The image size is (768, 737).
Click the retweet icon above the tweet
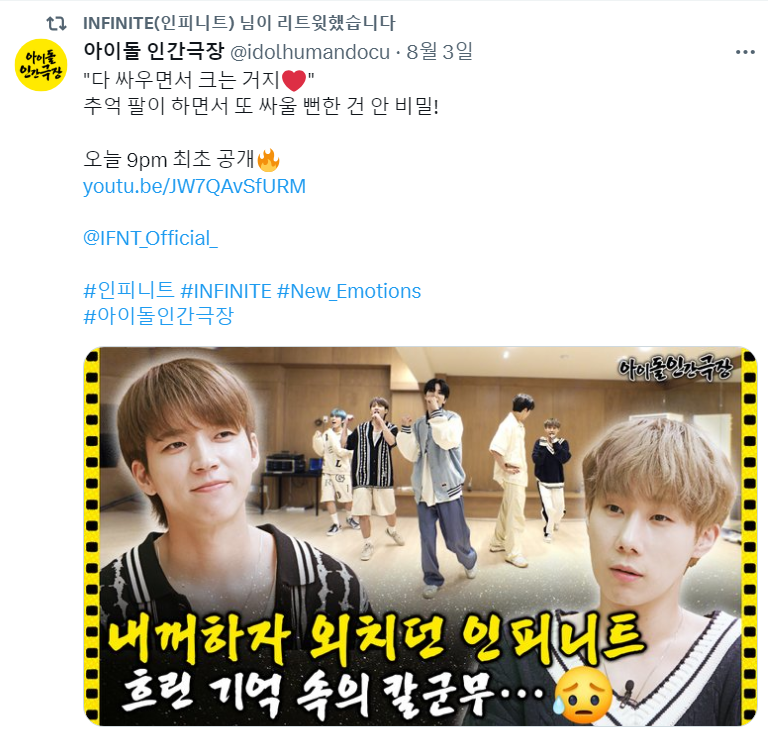coord(56,23)
